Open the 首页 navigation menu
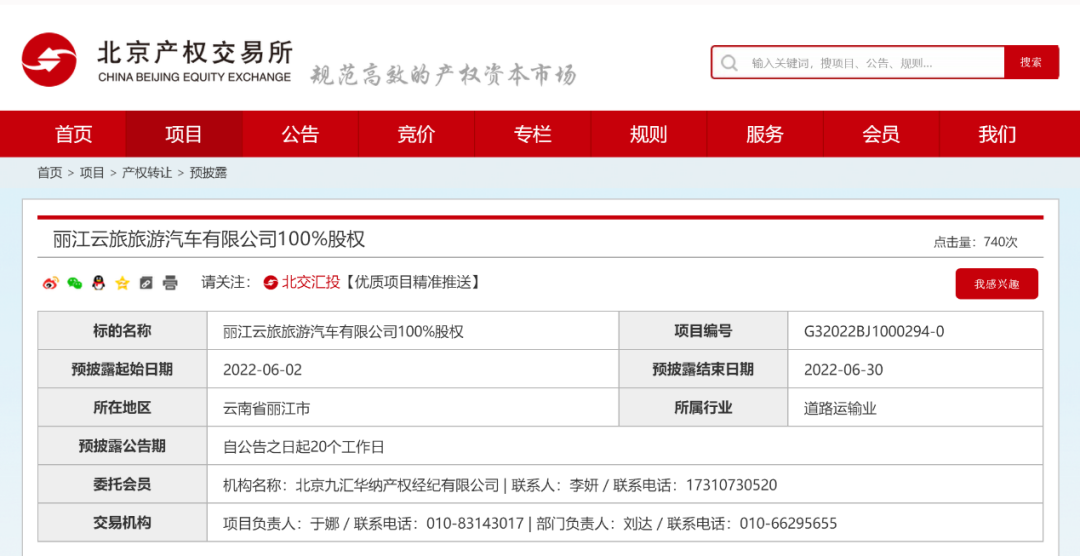 [x=73, y=134]
